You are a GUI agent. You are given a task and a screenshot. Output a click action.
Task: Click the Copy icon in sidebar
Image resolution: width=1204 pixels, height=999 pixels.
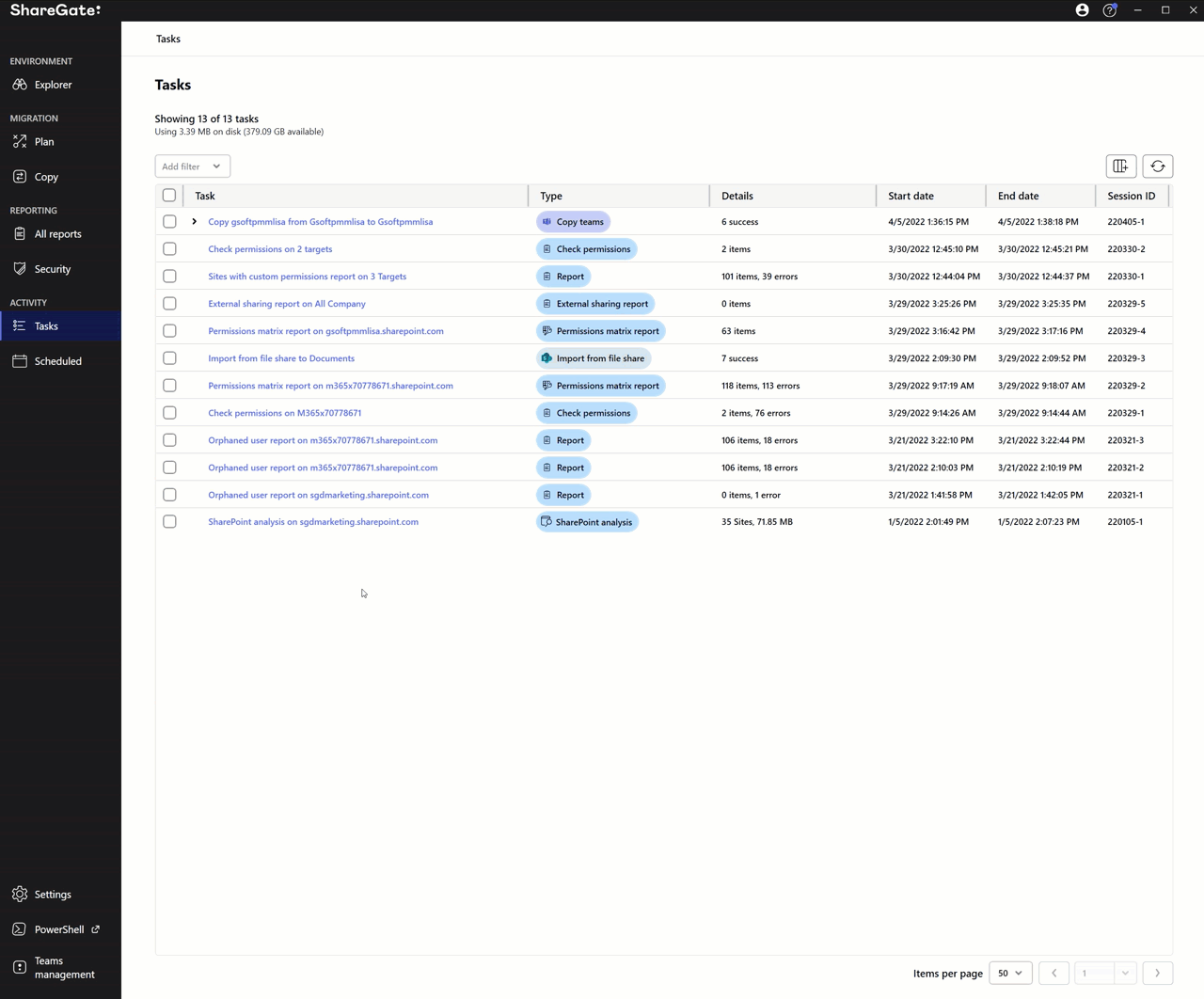click(x=20, y=177)
